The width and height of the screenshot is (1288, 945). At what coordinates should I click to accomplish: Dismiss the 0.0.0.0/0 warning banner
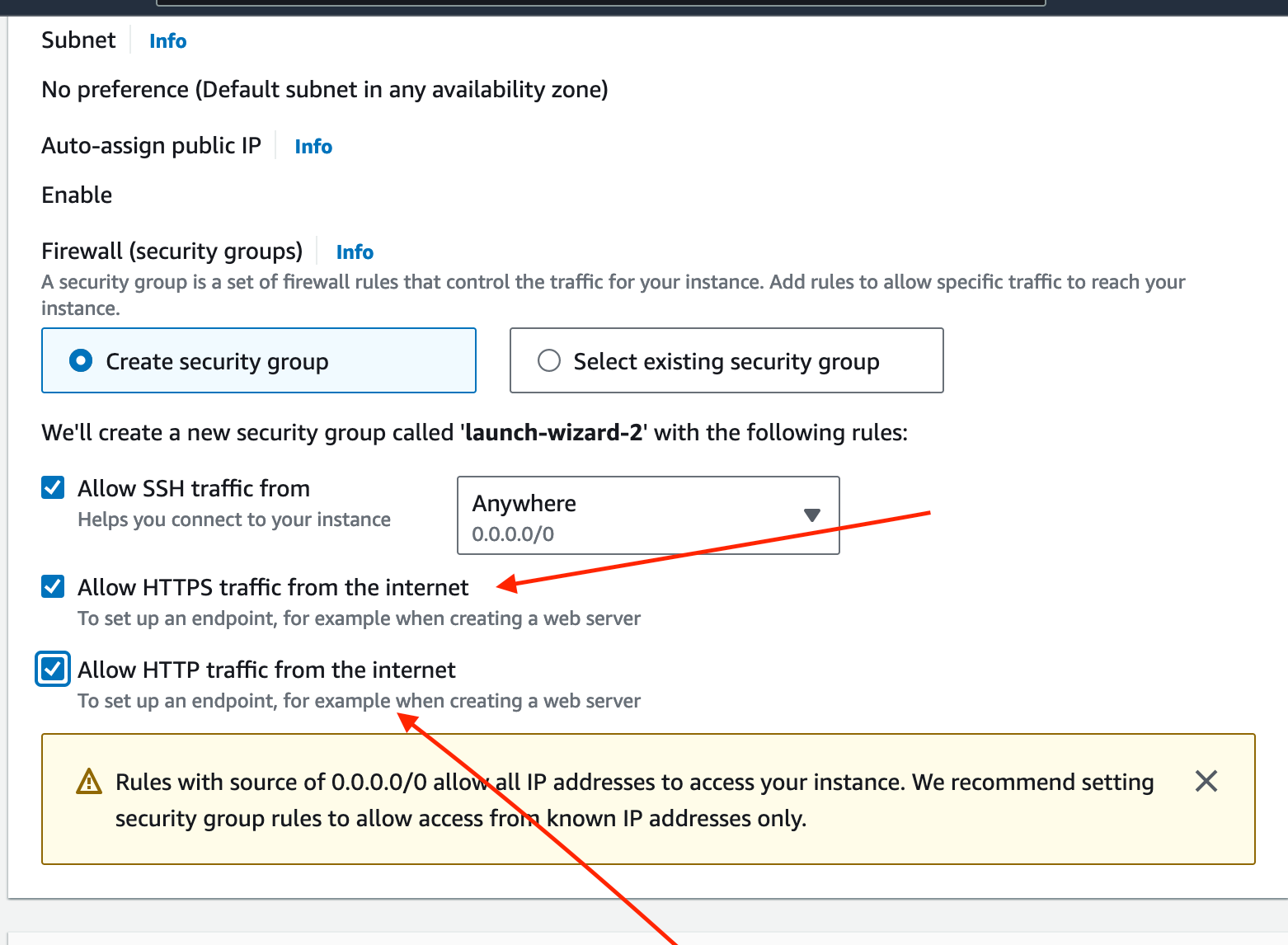point(1206,781)
